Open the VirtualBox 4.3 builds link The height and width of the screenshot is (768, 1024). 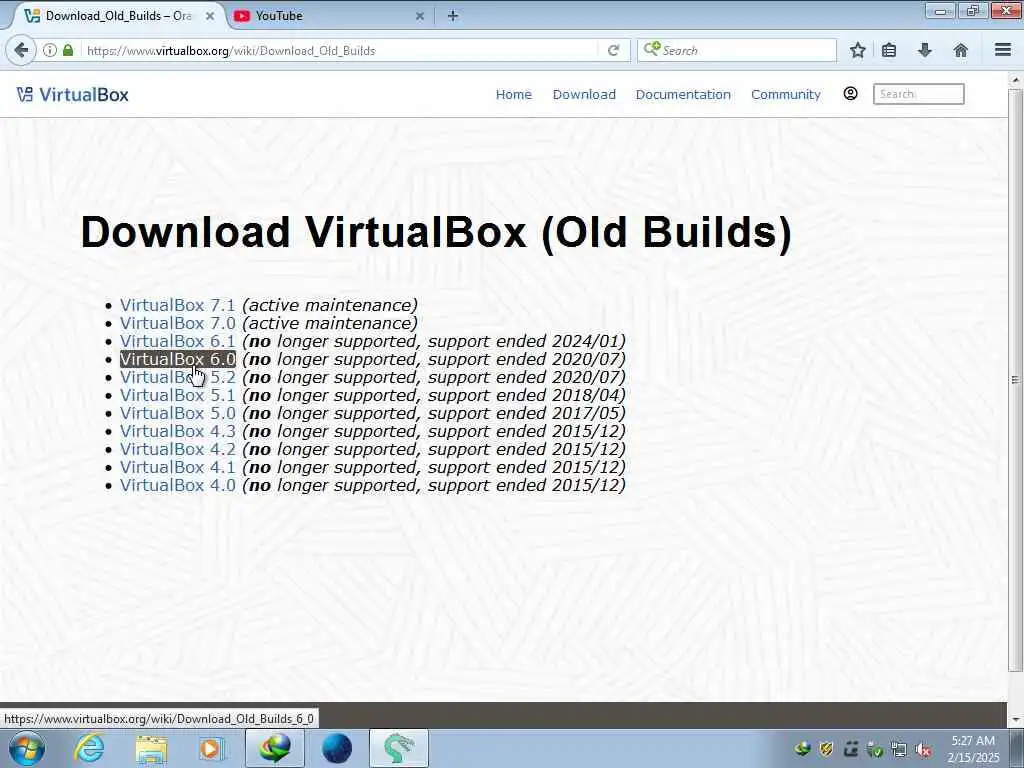tap(177, 431)
